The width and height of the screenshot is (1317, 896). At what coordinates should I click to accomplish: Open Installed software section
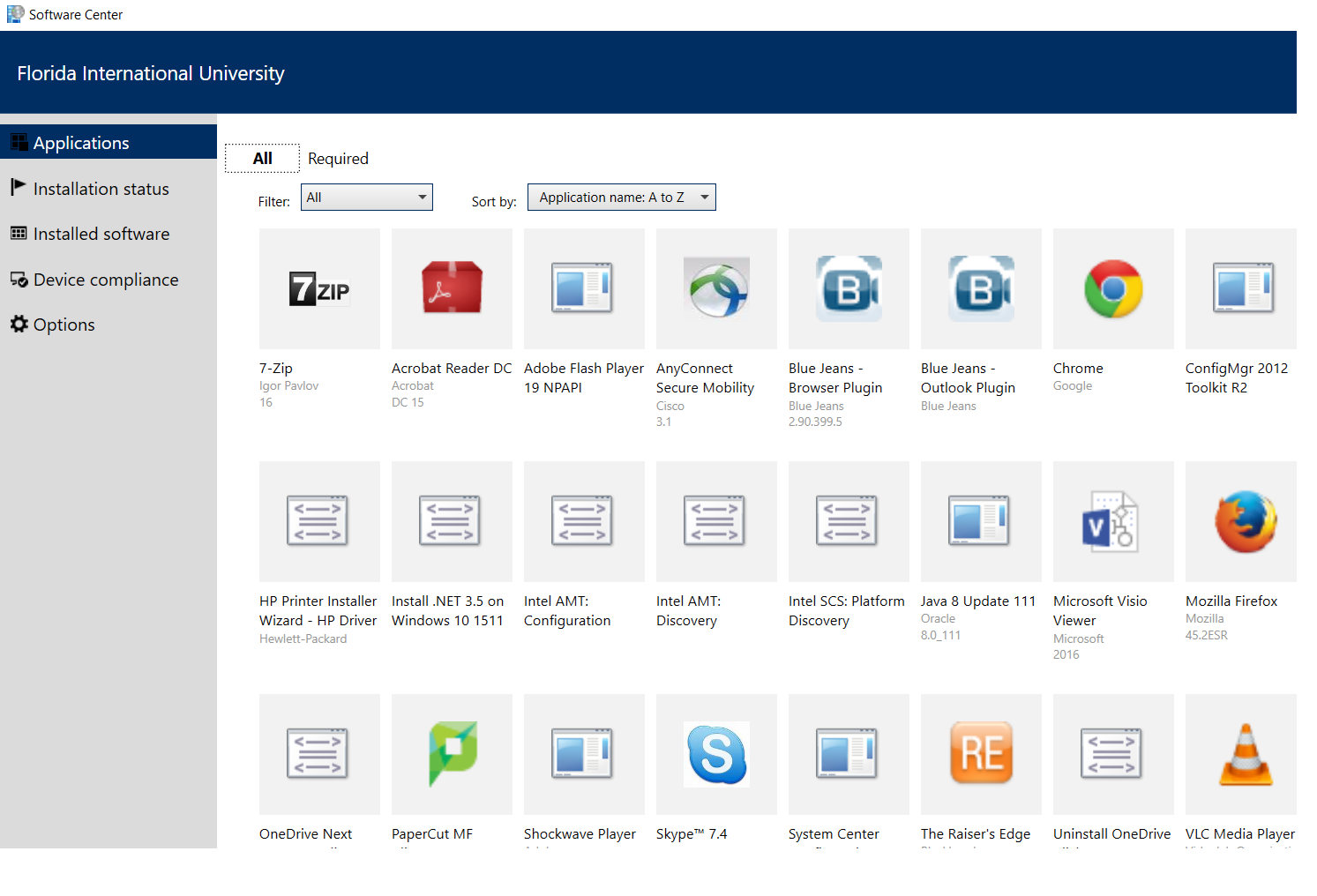pos(101,234)
